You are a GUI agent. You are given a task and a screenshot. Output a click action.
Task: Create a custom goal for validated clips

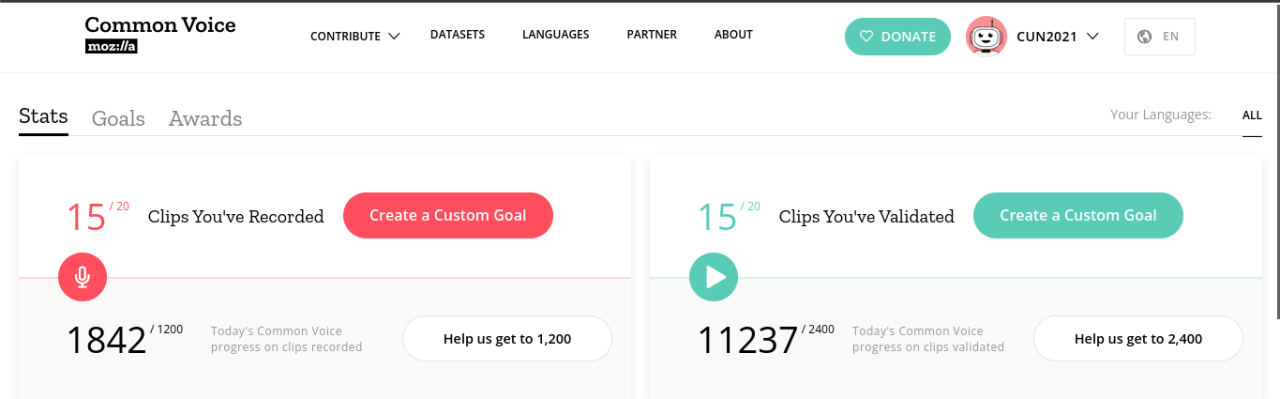1078,215
